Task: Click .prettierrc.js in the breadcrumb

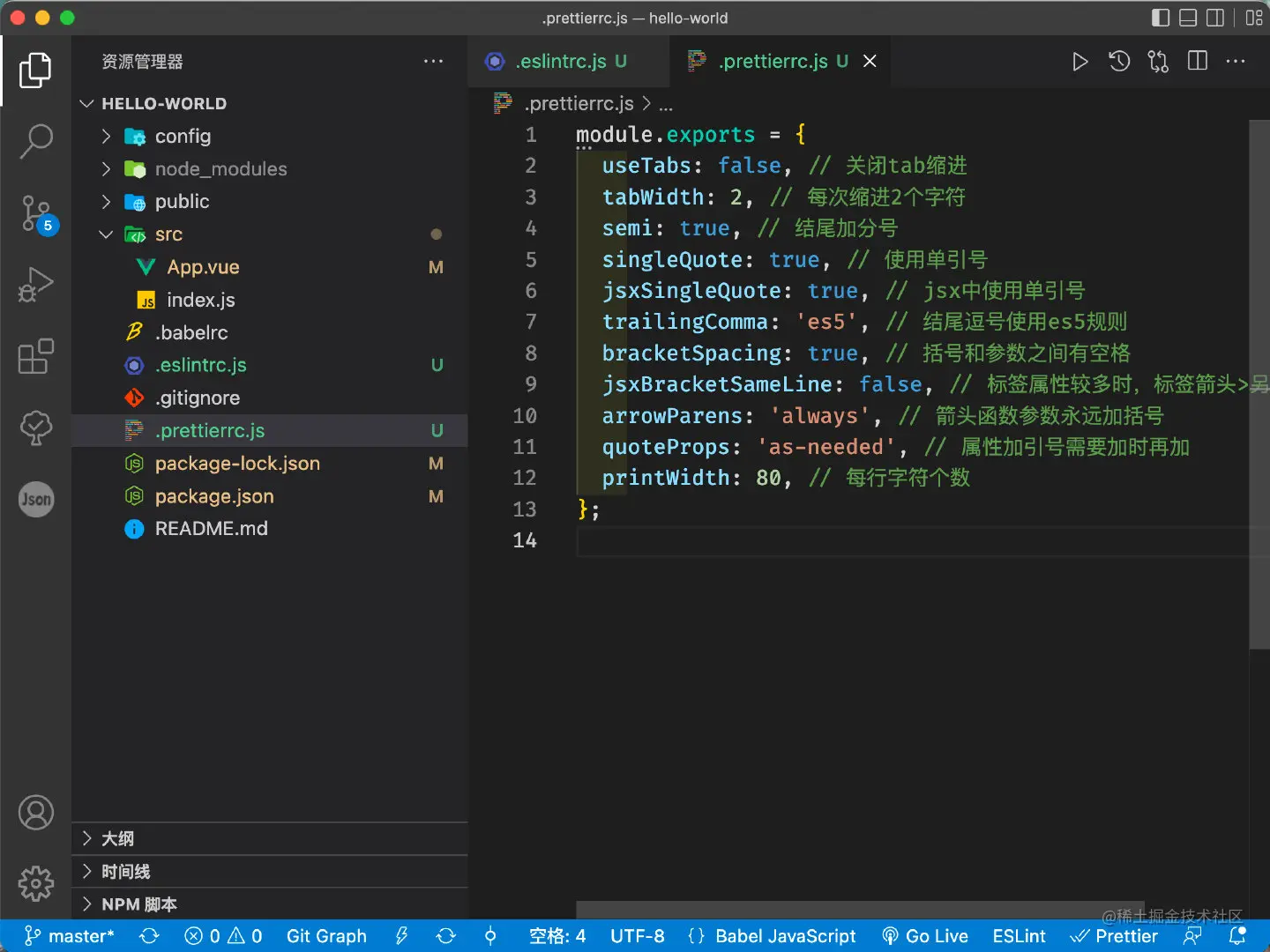Action: click(x=579, y=104)
